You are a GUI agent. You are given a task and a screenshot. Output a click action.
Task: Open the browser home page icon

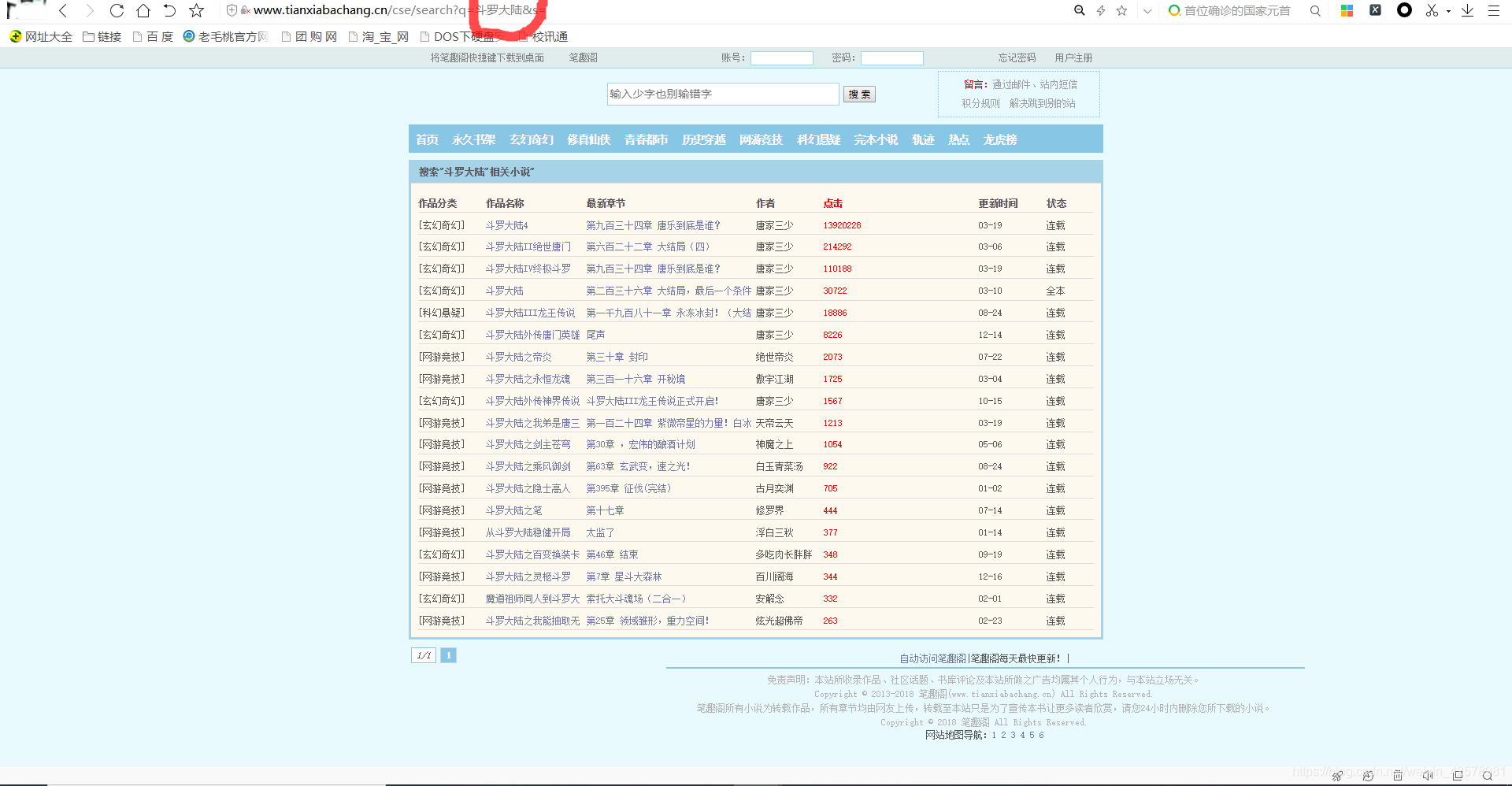coord(143,10)
